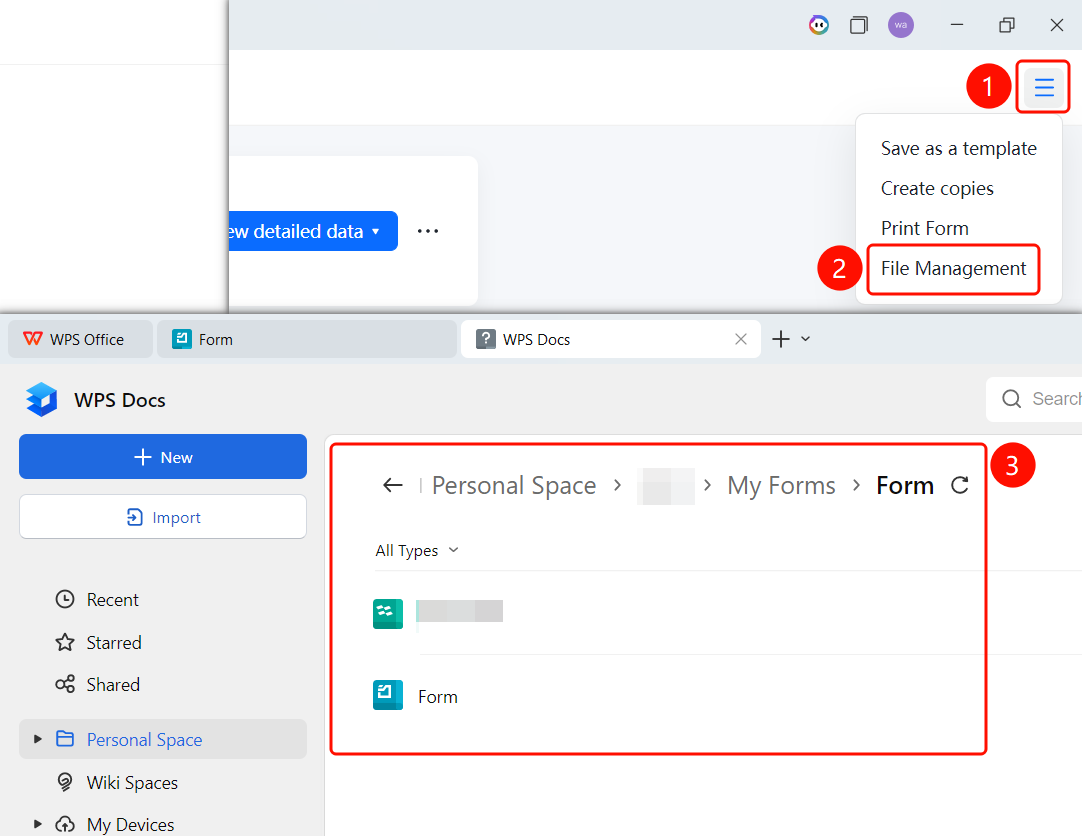Choose File Management from the menu
The height and width of the screenshot is (836, 1082).
(954, 268)
